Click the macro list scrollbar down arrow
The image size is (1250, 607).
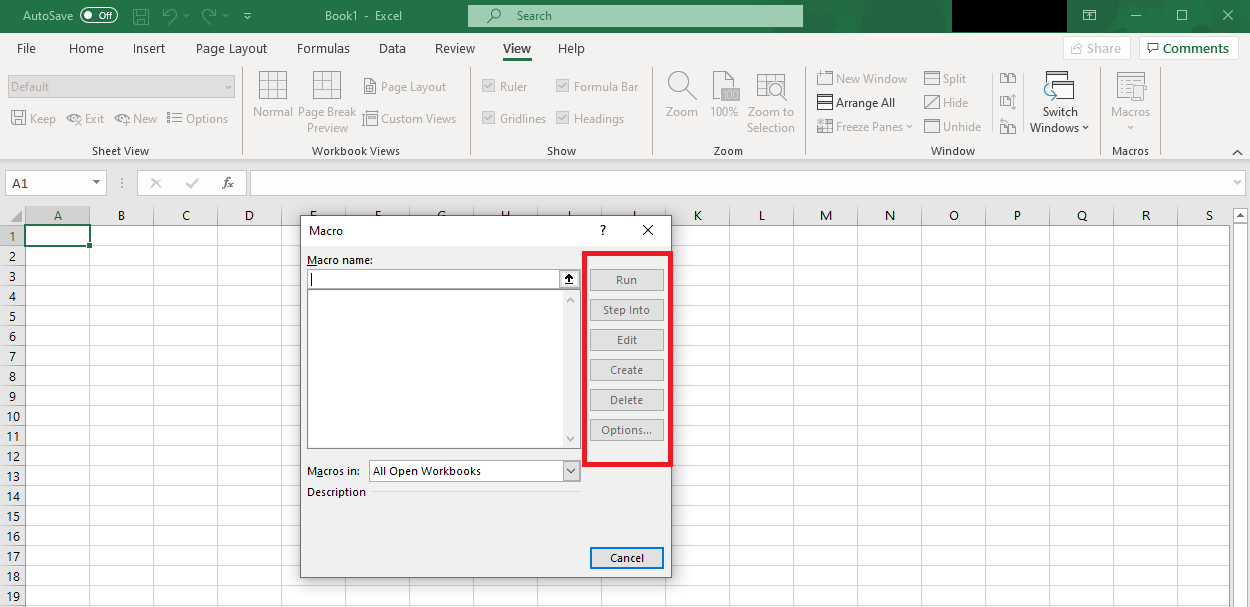[571, 439]
